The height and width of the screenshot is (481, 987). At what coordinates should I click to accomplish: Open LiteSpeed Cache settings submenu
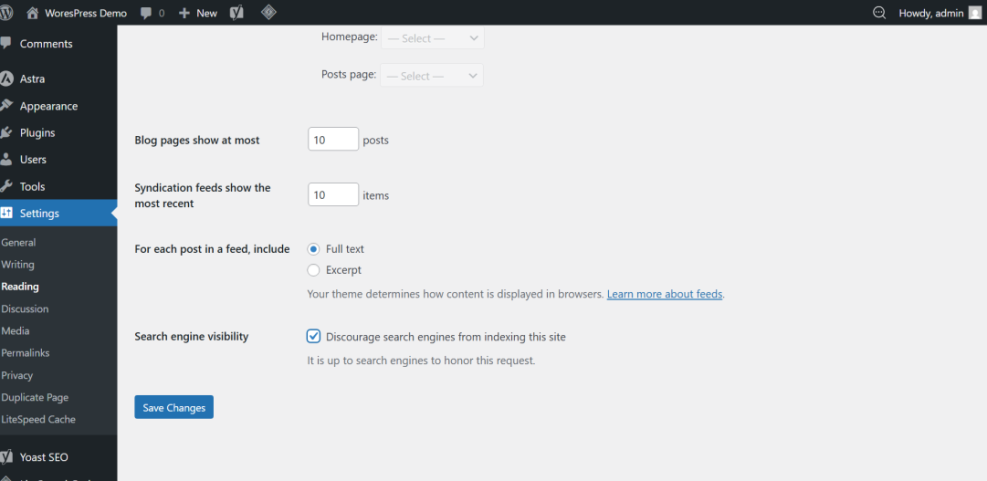coord(38,419)
